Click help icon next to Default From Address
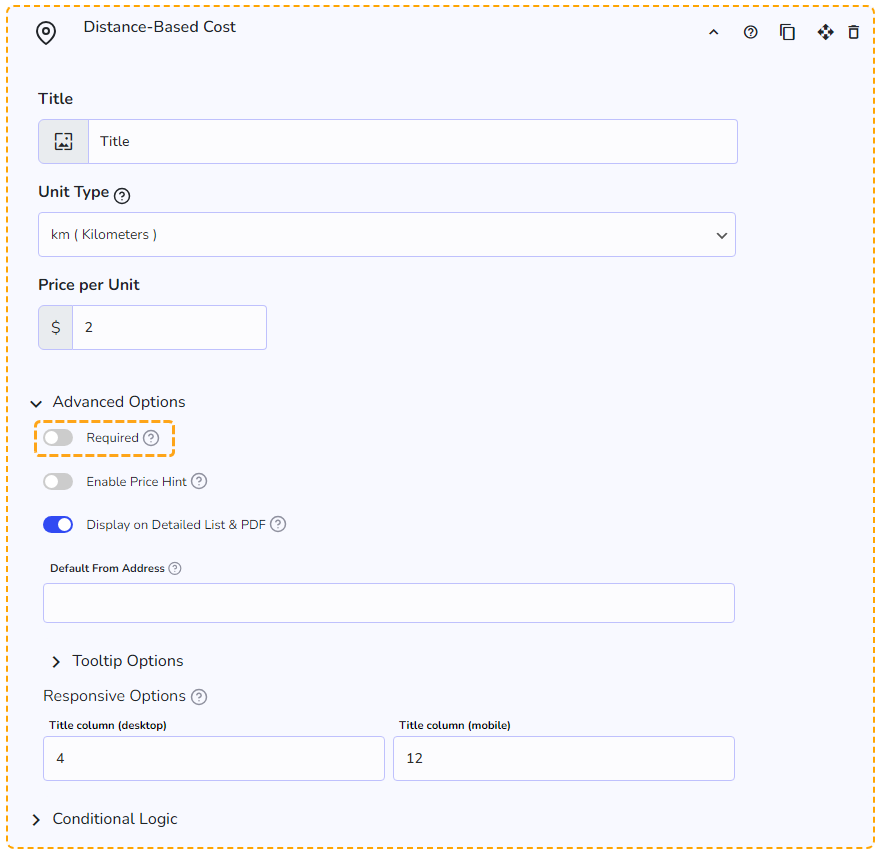Viewport: 883px width, 856px height. (x=175, y=568)
